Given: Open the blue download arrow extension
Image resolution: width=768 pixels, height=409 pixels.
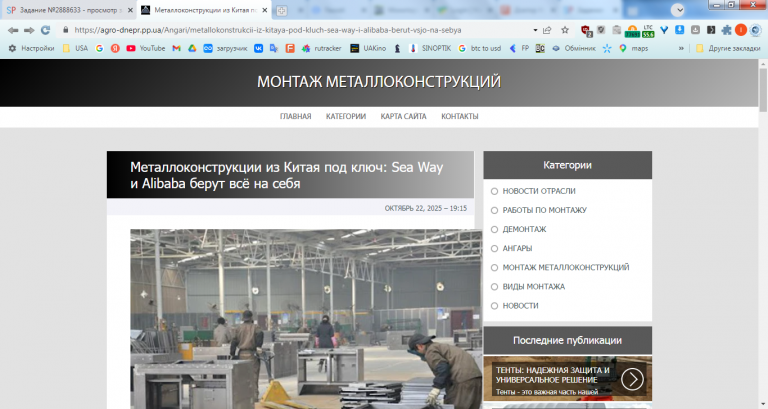Looking at the screenshot, I should tap(679, 30).
